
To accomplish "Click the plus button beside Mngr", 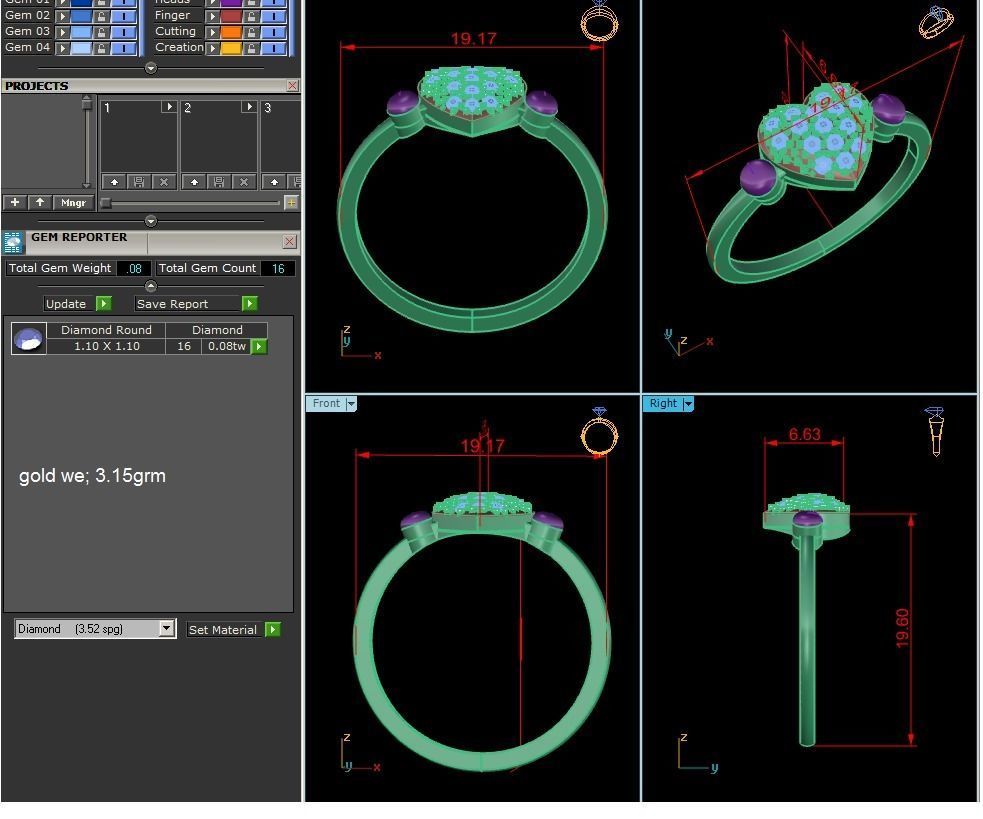I will pyautogui.click(x=15, y=202).
